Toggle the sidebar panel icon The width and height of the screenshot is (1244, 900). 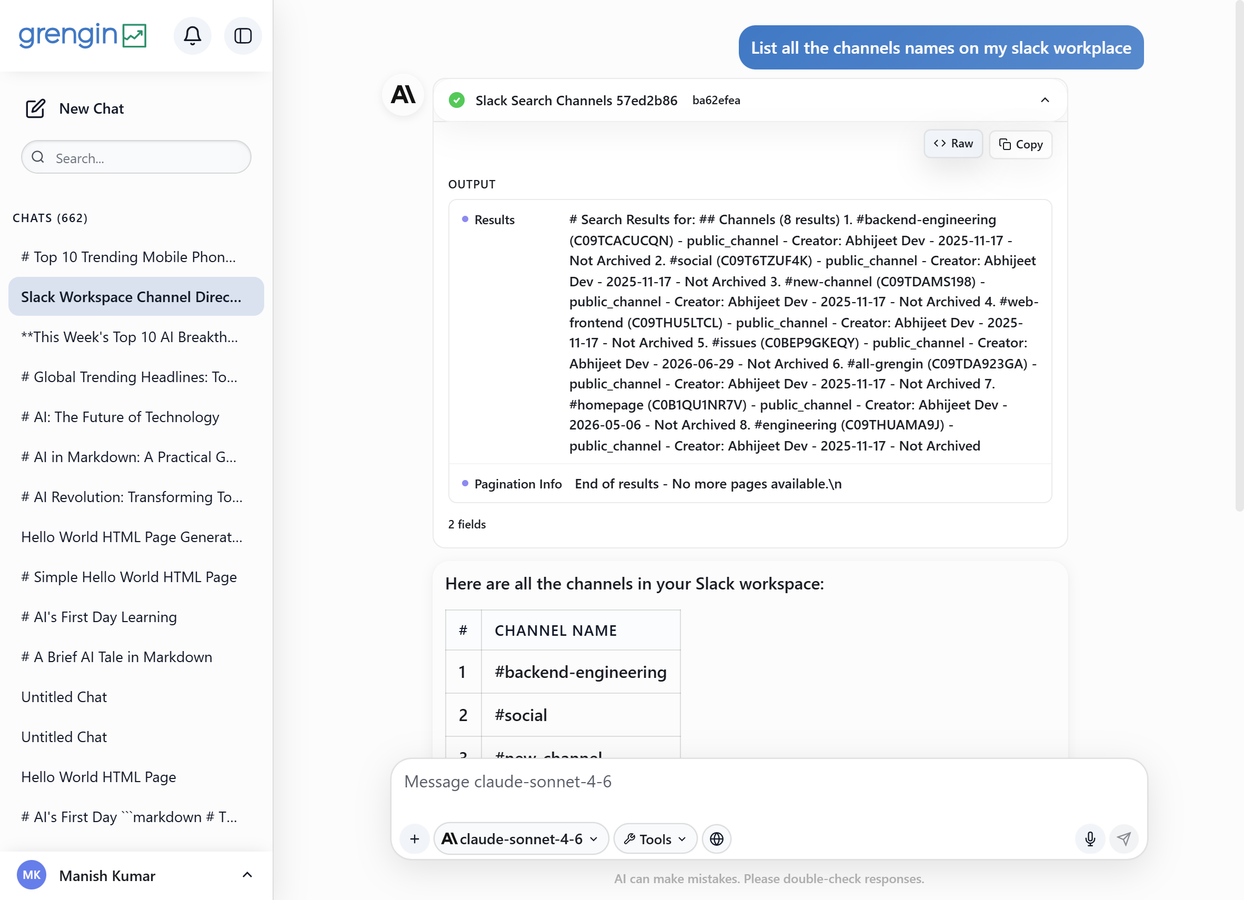(243, 36)
